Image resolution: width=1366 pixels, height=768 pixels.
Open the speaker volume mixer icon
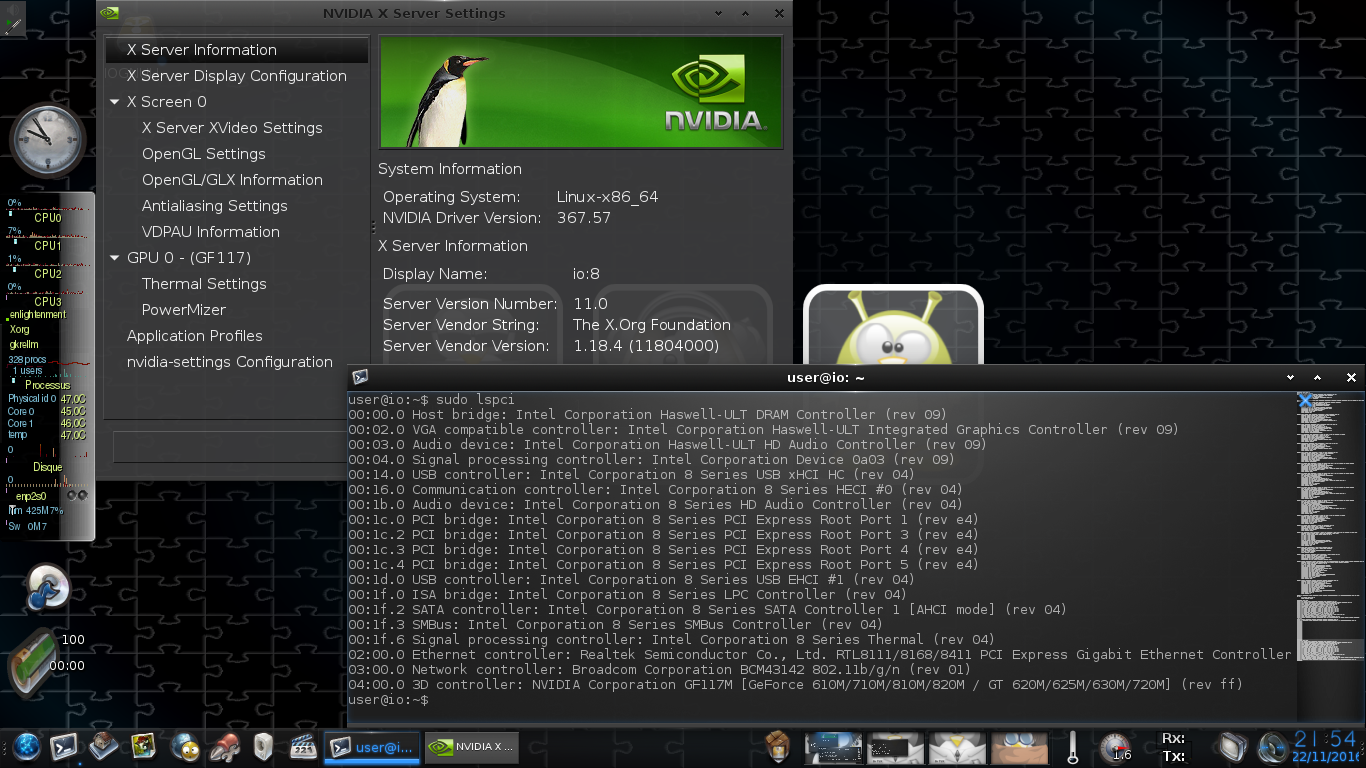tap(1273, 747)
